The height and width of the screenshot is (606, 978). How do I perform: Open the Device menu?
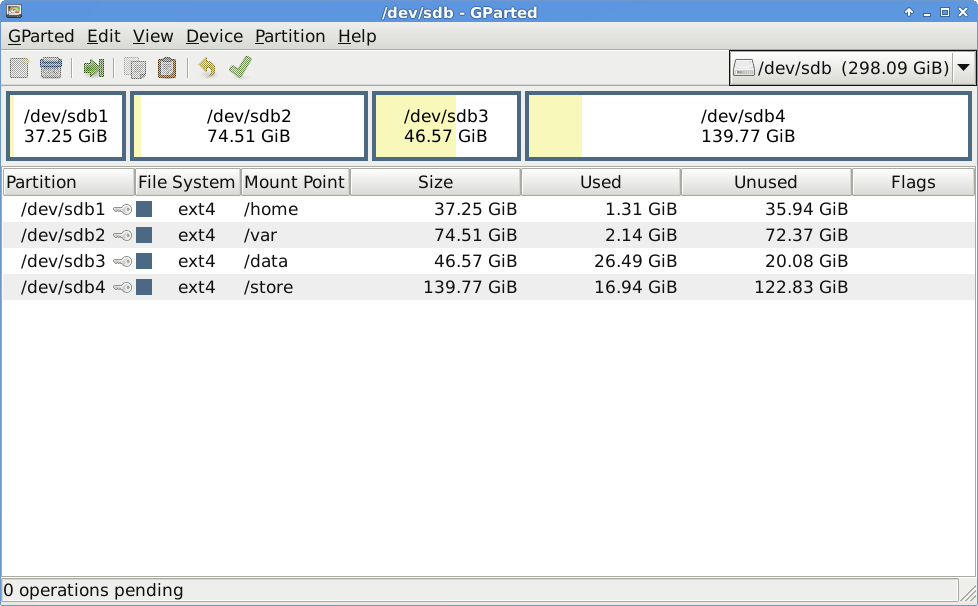[x=214, y=36]
